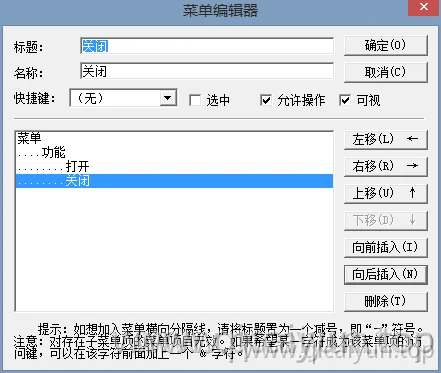Insert before with 向前插入(I)
441x373 pixels.
(385, 247)
